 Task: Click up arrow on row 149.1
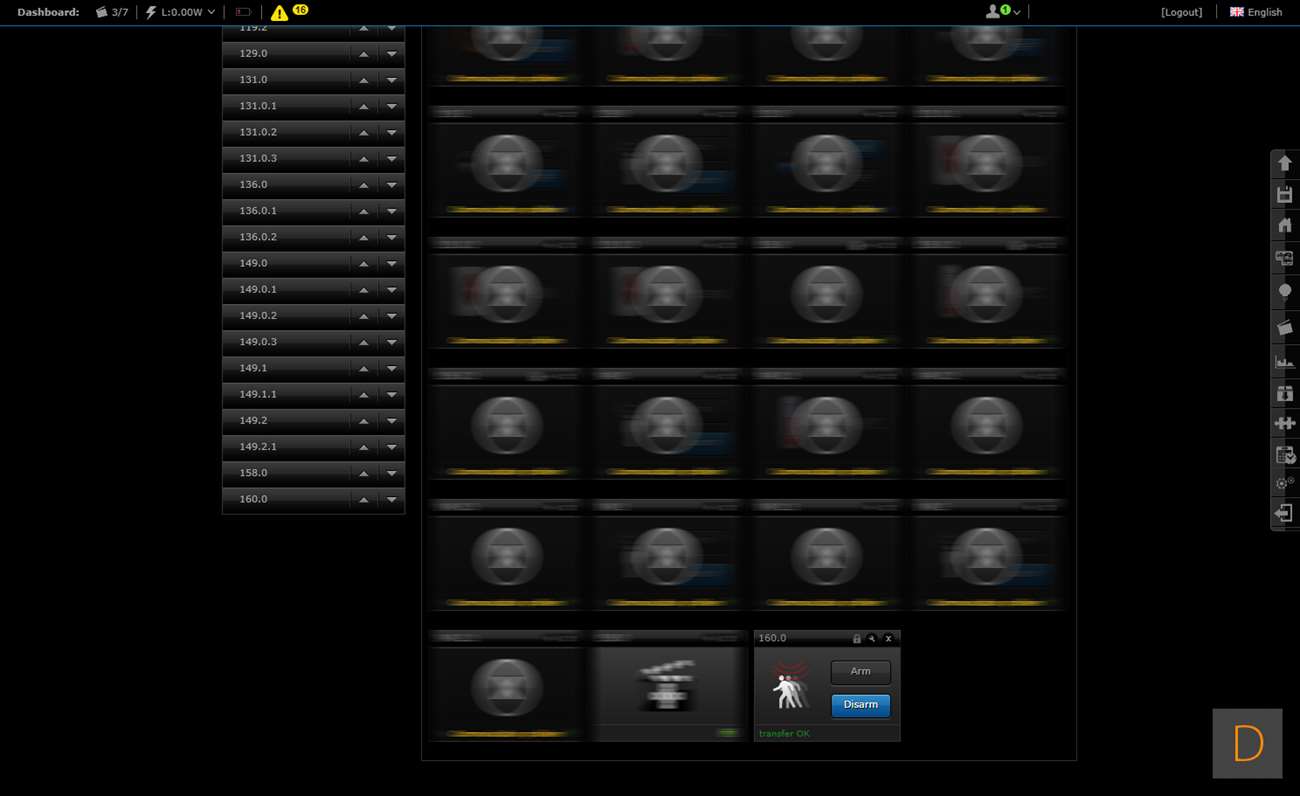pyautogui.click(x=364, y=369)
